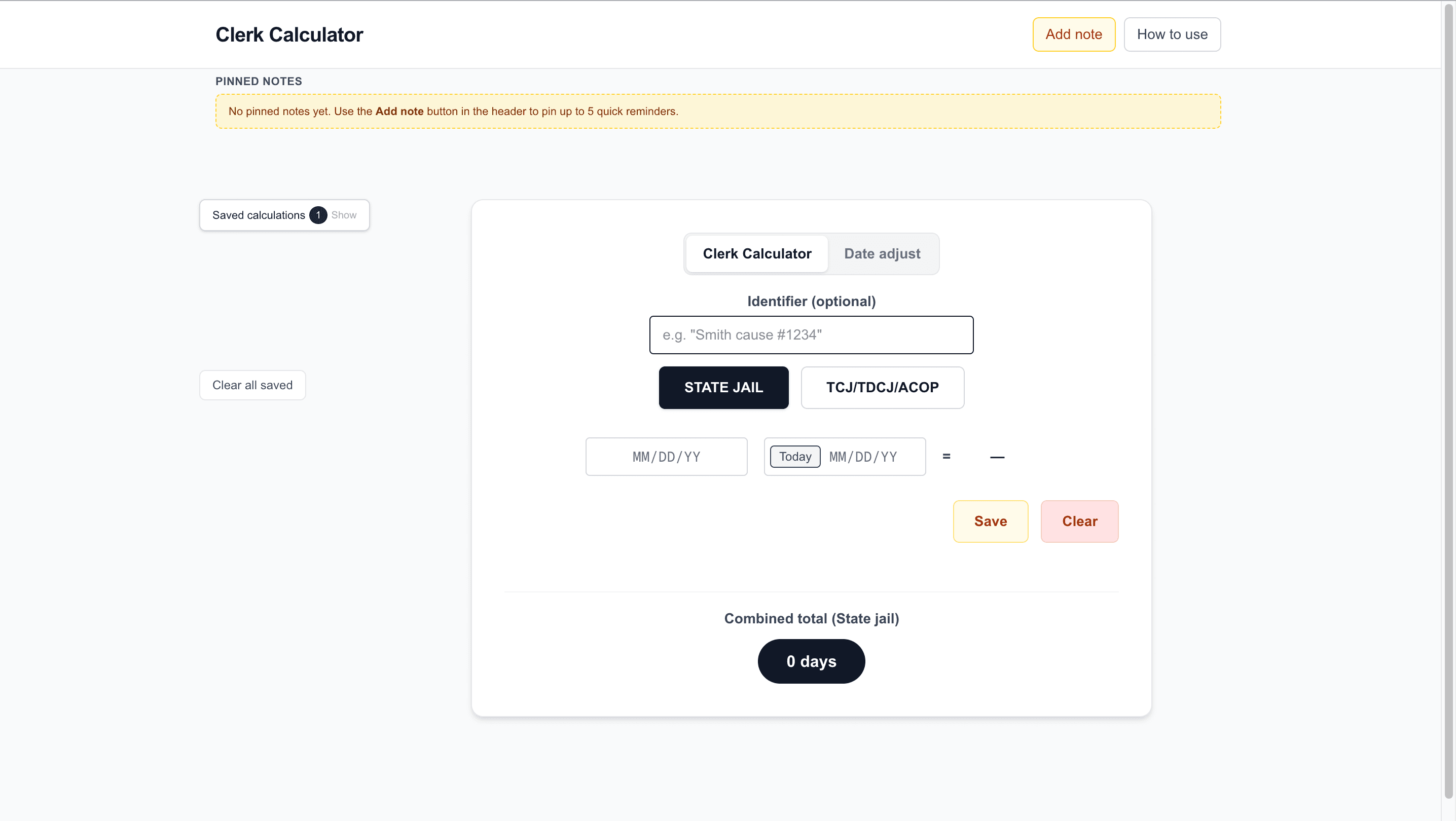Click the Clerk Calculator page heading
This screenshot has height=821, width=1456.
tap(289, 34)
